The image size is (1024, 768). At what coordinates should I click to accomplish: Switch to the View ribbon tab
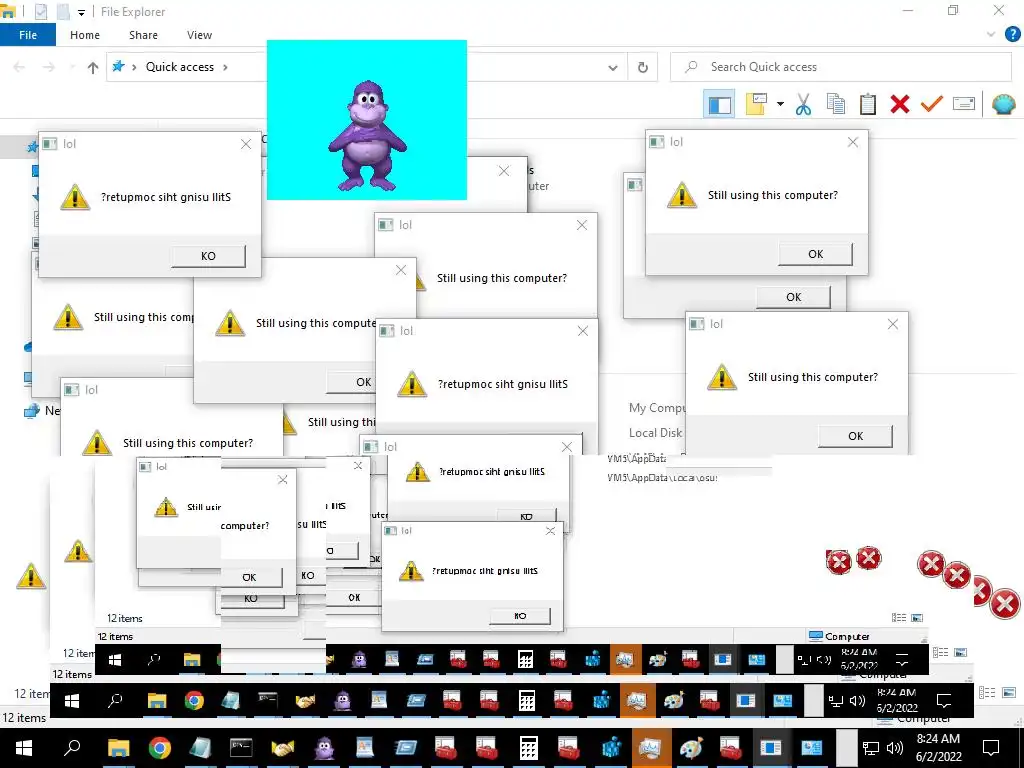(199, 35)
